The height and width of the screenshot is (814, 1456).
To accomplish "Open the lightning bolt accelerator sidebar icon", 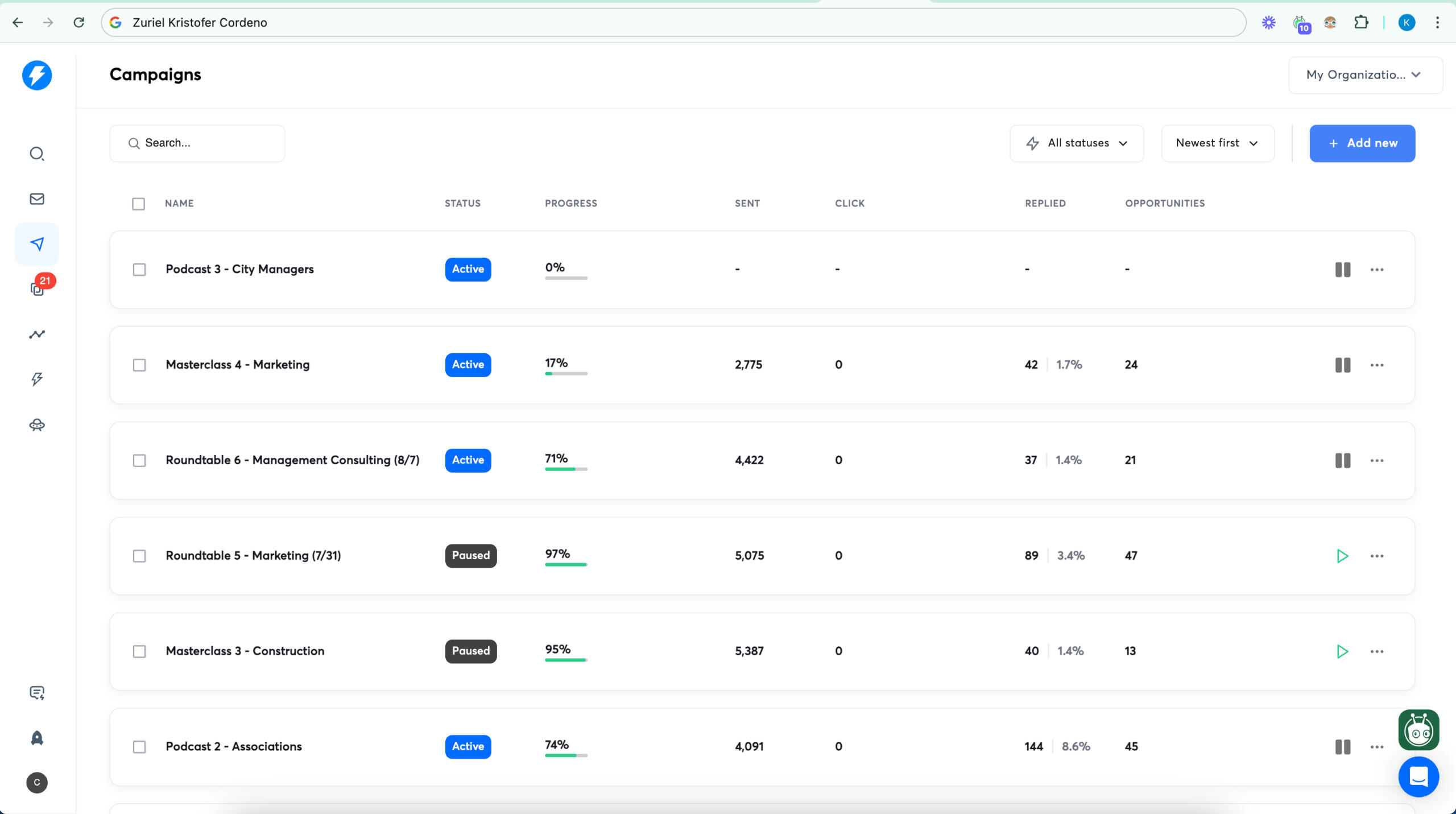I will click(37, 379).
